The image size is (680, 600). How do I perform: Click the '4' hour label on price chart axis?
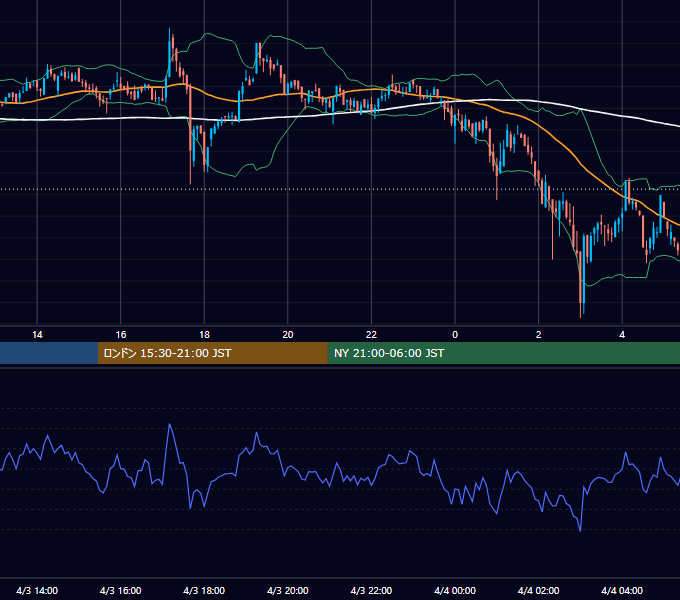pyautogui.click(x=622, y=335)
